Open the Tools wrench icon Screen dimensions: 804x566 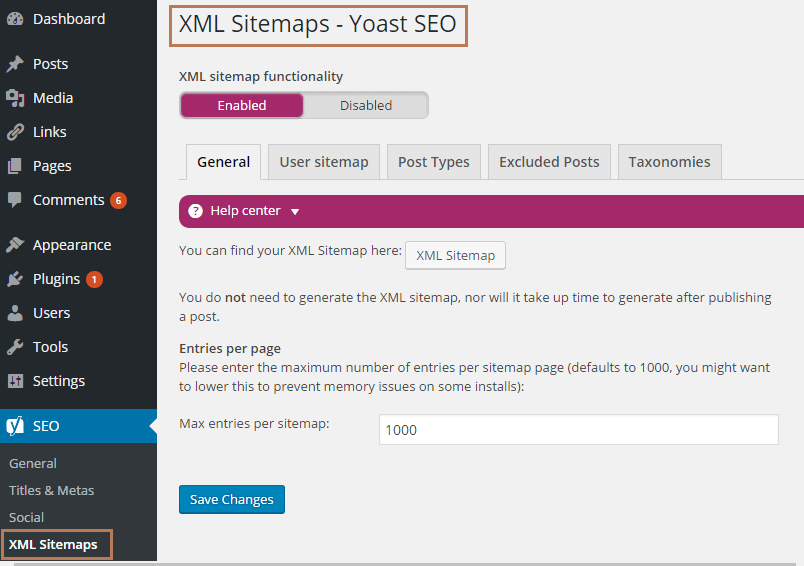point(15,347)
